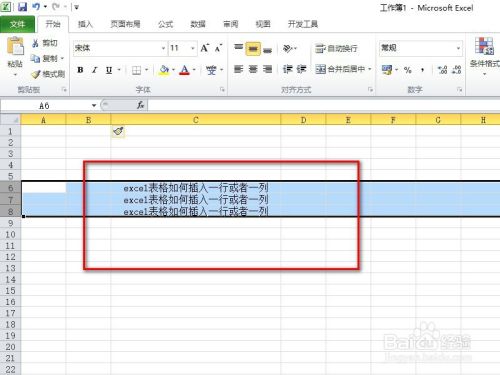Image resolution: width=500 pixels, height=375 pixels.
Task: Click the Paste clipboard icon
Action: [x=15, y=46]
